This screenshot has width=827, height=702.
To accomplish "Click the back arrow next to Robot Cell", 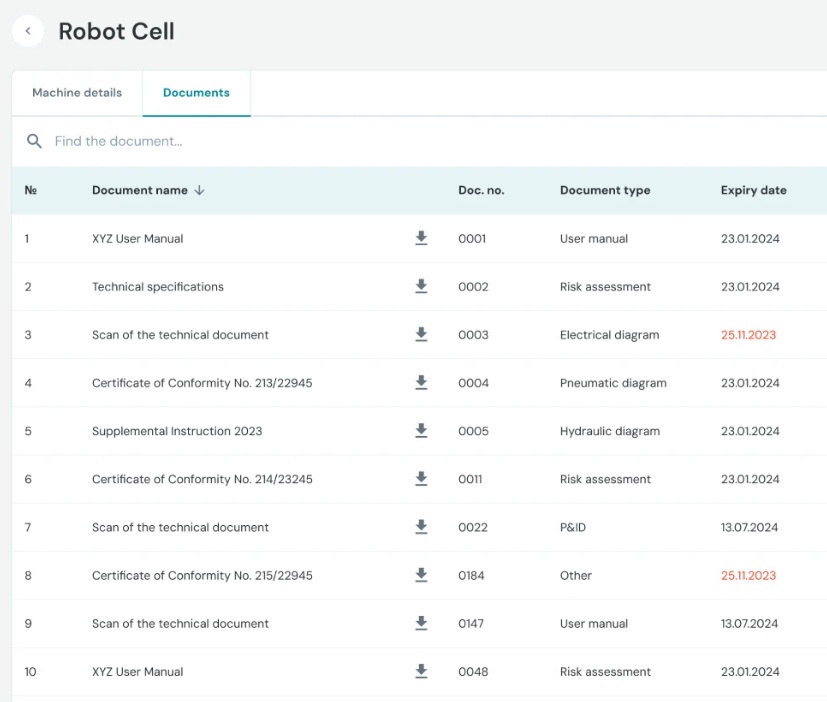I will tap(27, 31).
